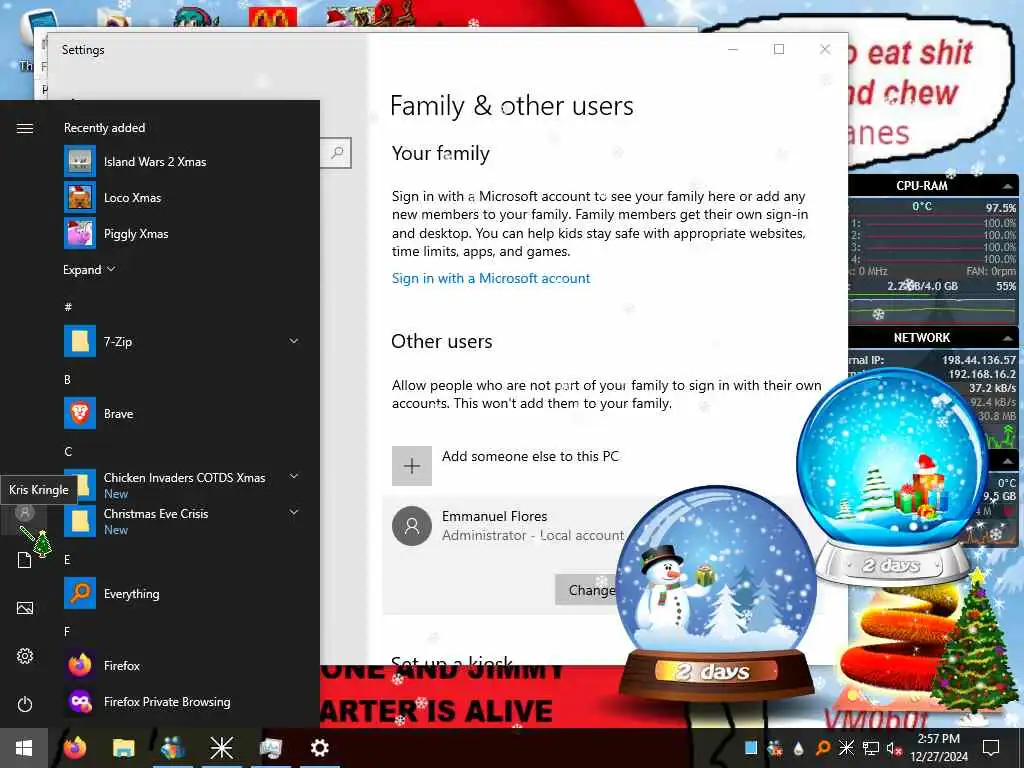This screenshot has width=1024, height=768.
Task: Click Add someone else to this PC
Action: [530, 456]
